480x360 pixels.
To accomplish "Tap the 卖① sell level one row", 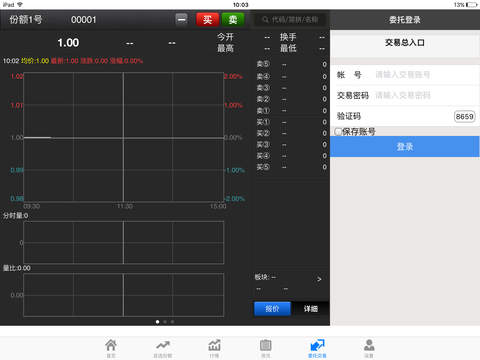I will click(291, 110).
